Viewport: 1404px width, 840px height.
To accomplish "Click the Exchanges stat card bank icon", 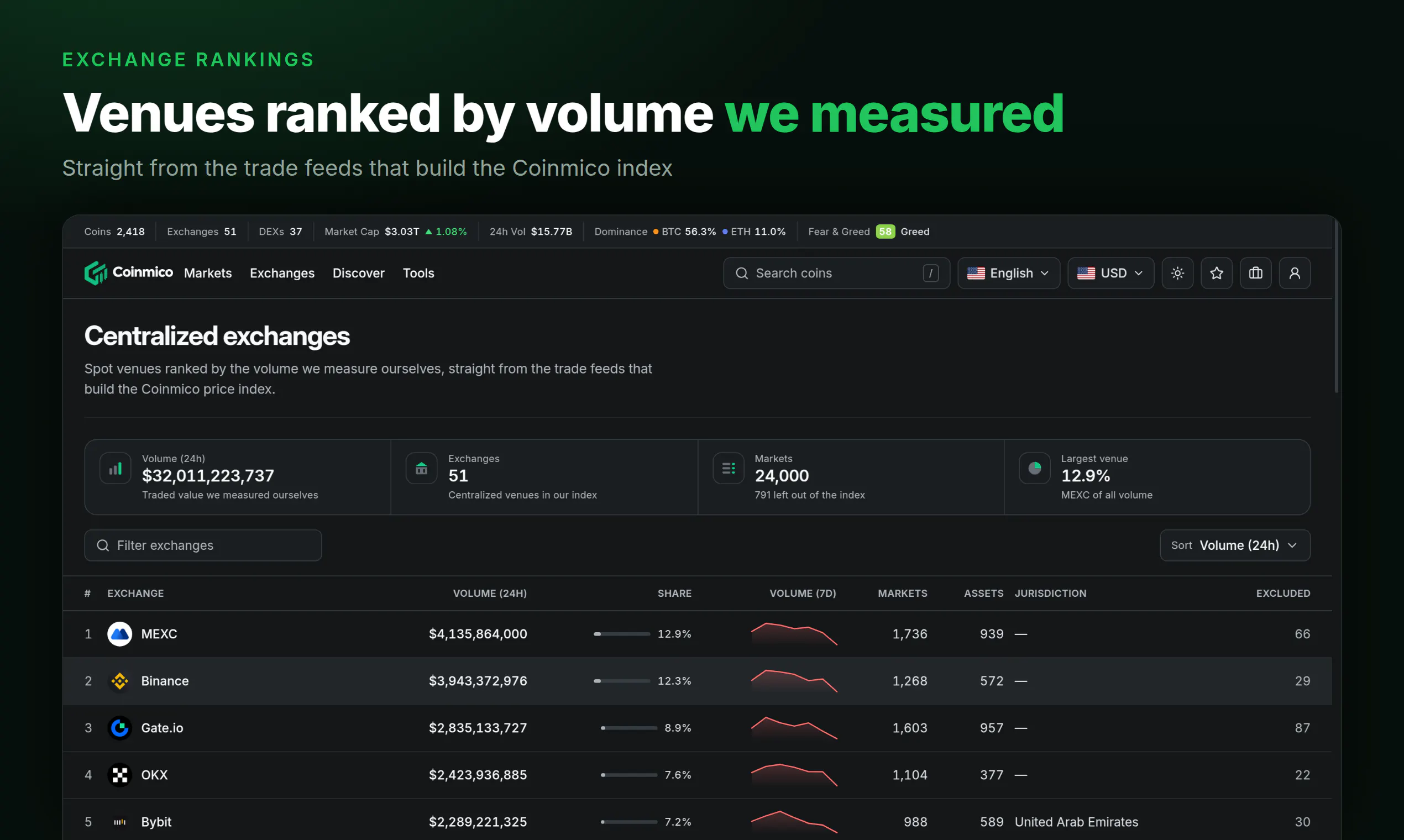I will pyautogui.click(x=422, y=469).
